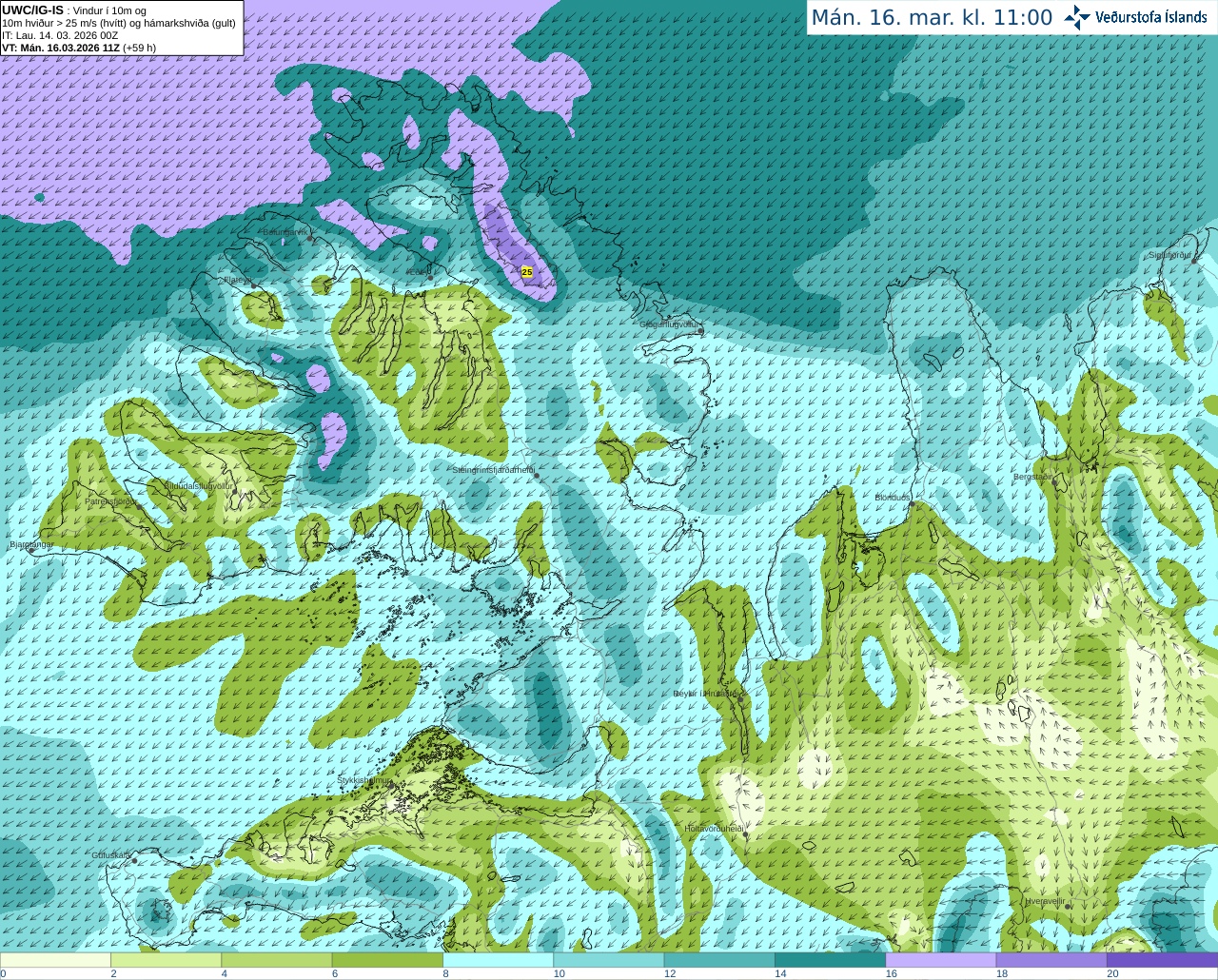Click the legend value label 20
1218x980 pixels.
(1112, 974)
